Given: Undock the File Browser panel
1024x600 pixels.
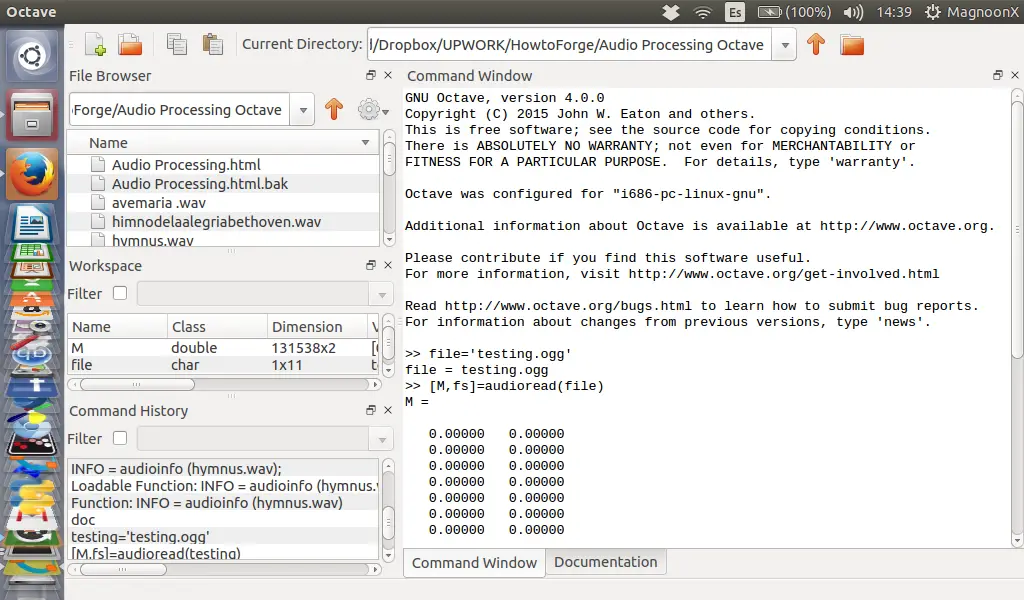Looking at the screenshot, I should (x=371, y=75).
